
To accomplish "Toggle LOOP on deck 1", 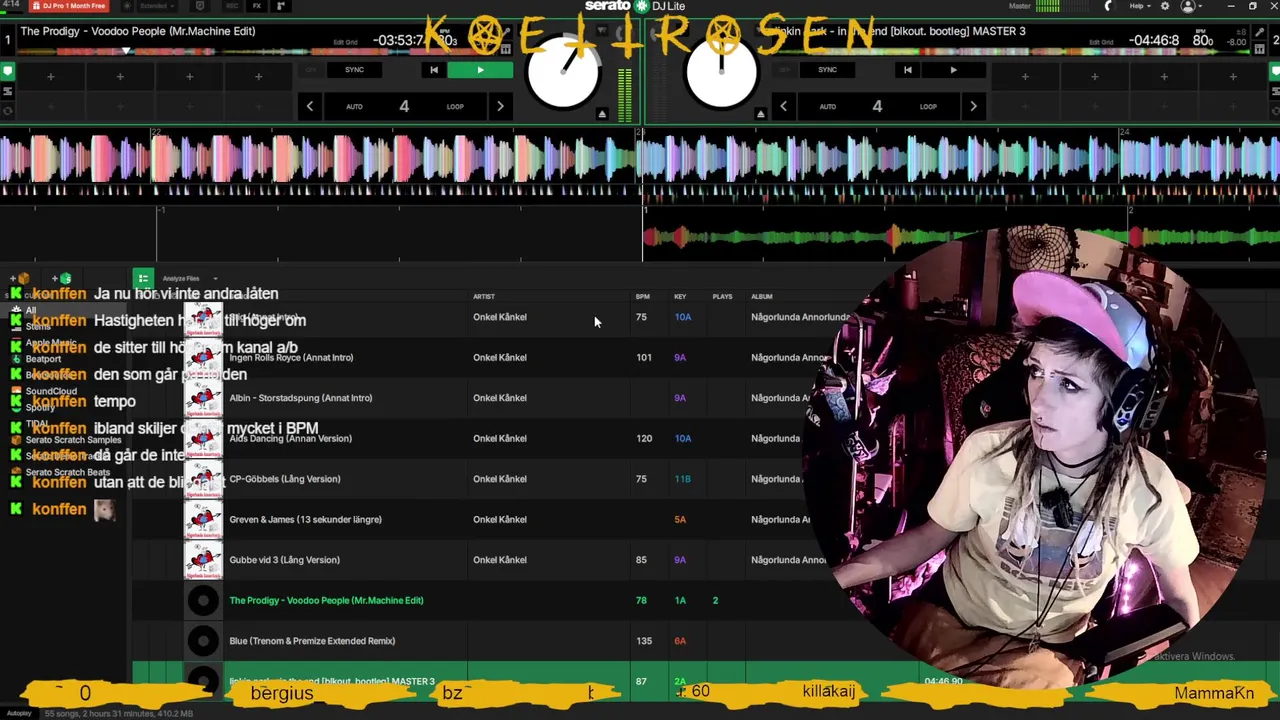I will coord(455,106).
